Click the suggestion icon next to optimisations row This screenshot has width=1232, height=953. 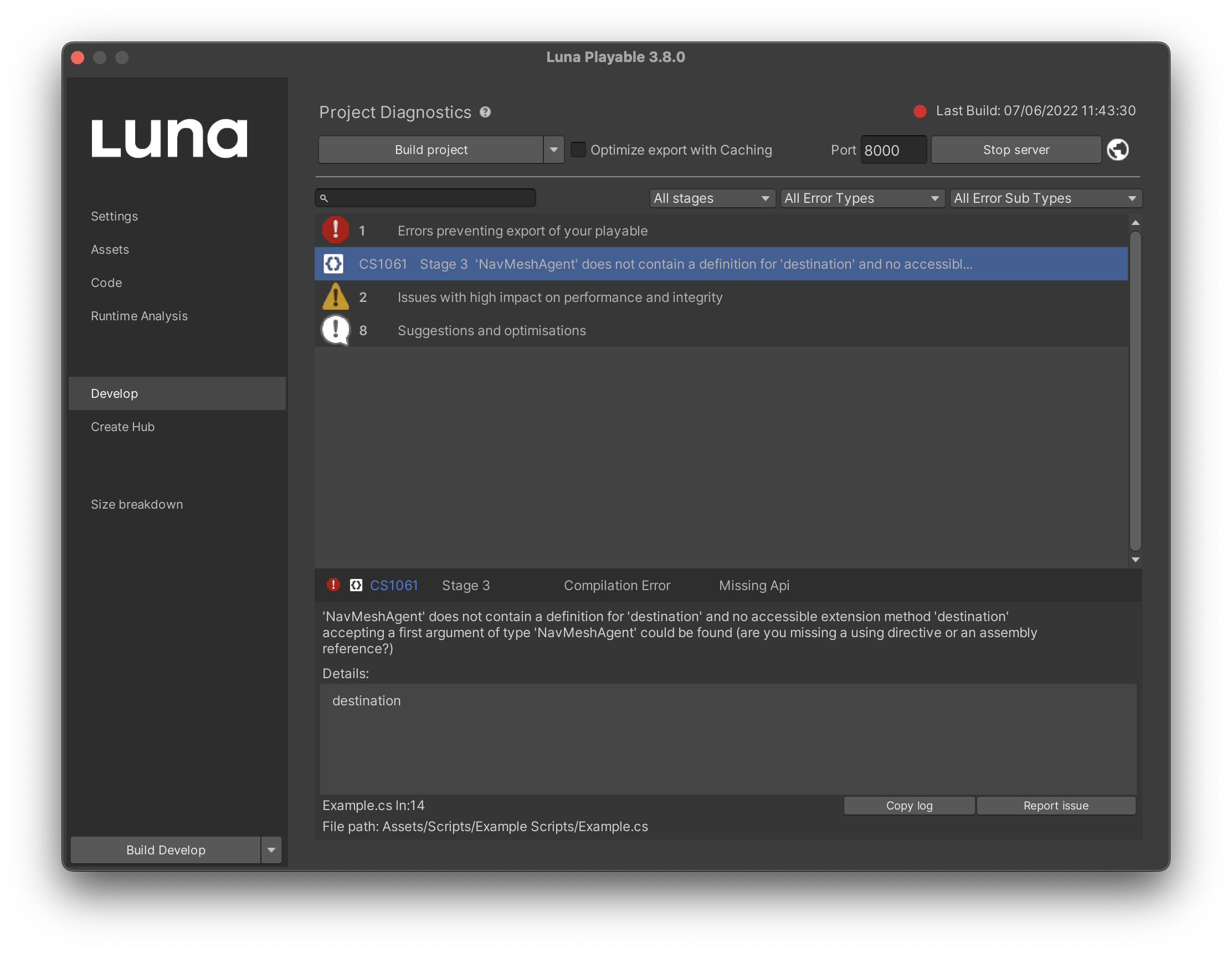pyautogui.click(x=335, y=330)
